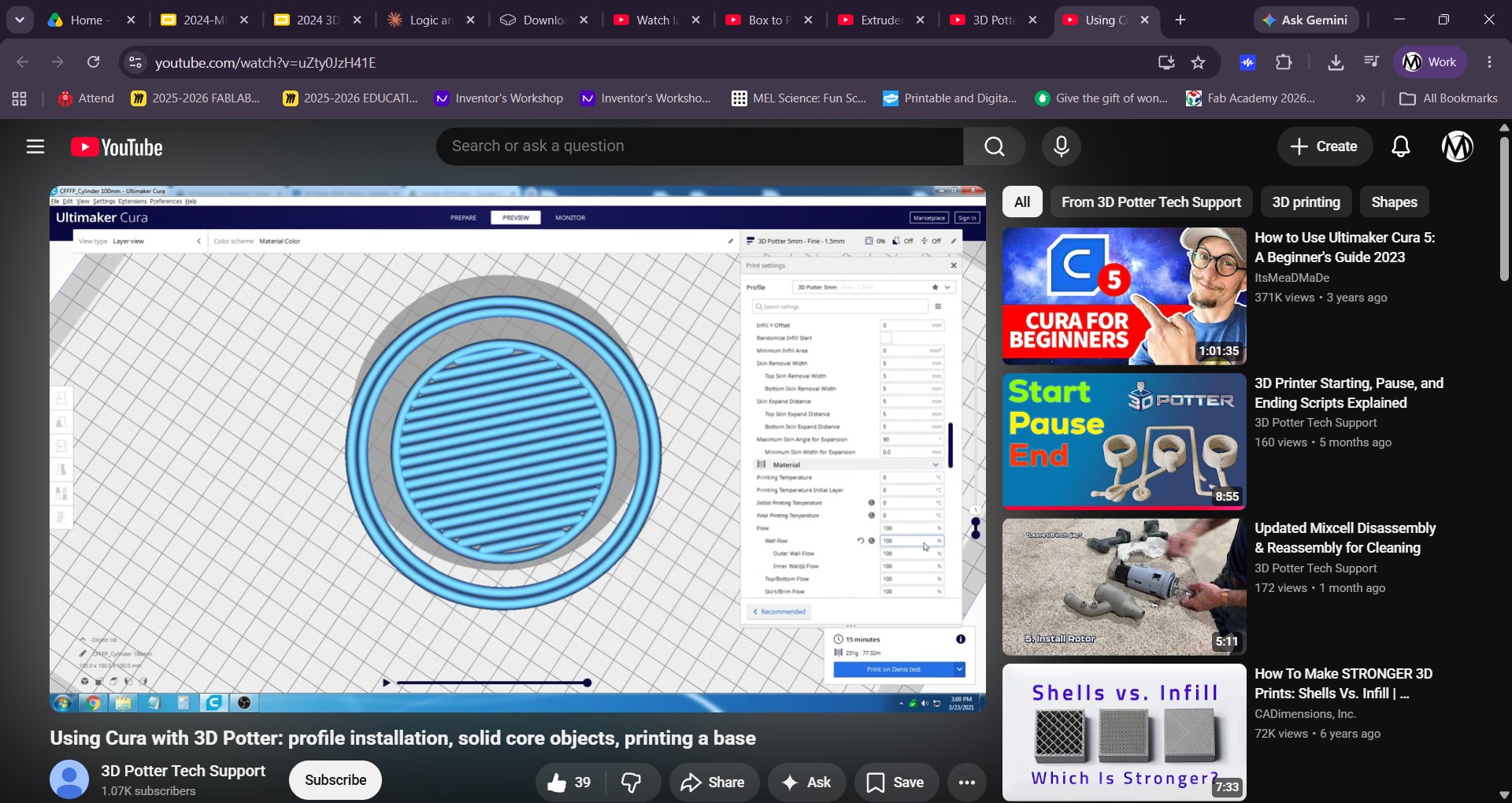The height and width of the screenshot is (803, 1512).
Task: Close the Box to tab
Action: [x=808, y=20]
